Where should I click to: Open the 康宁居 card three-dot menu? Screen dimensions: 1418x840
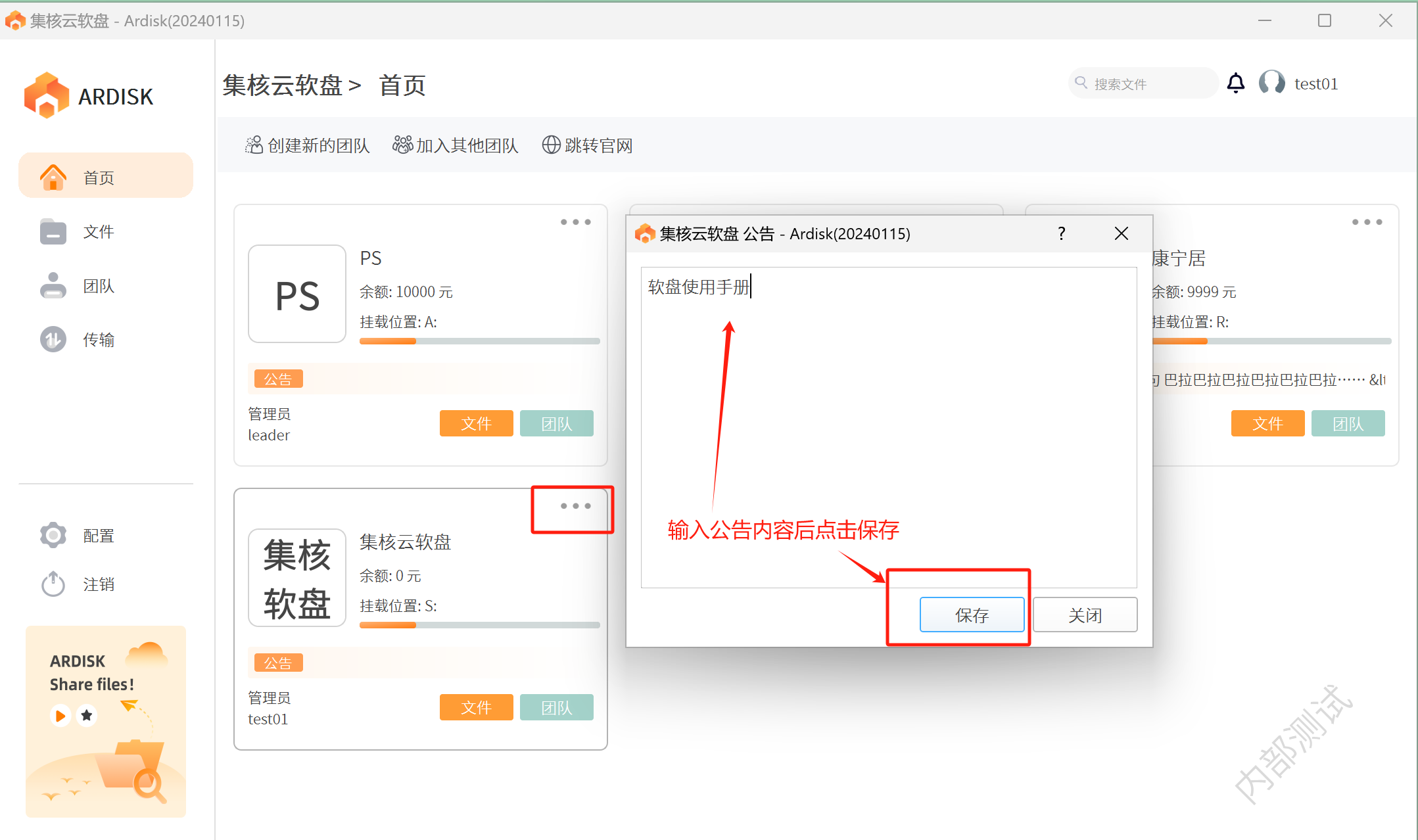point(1367,222)
